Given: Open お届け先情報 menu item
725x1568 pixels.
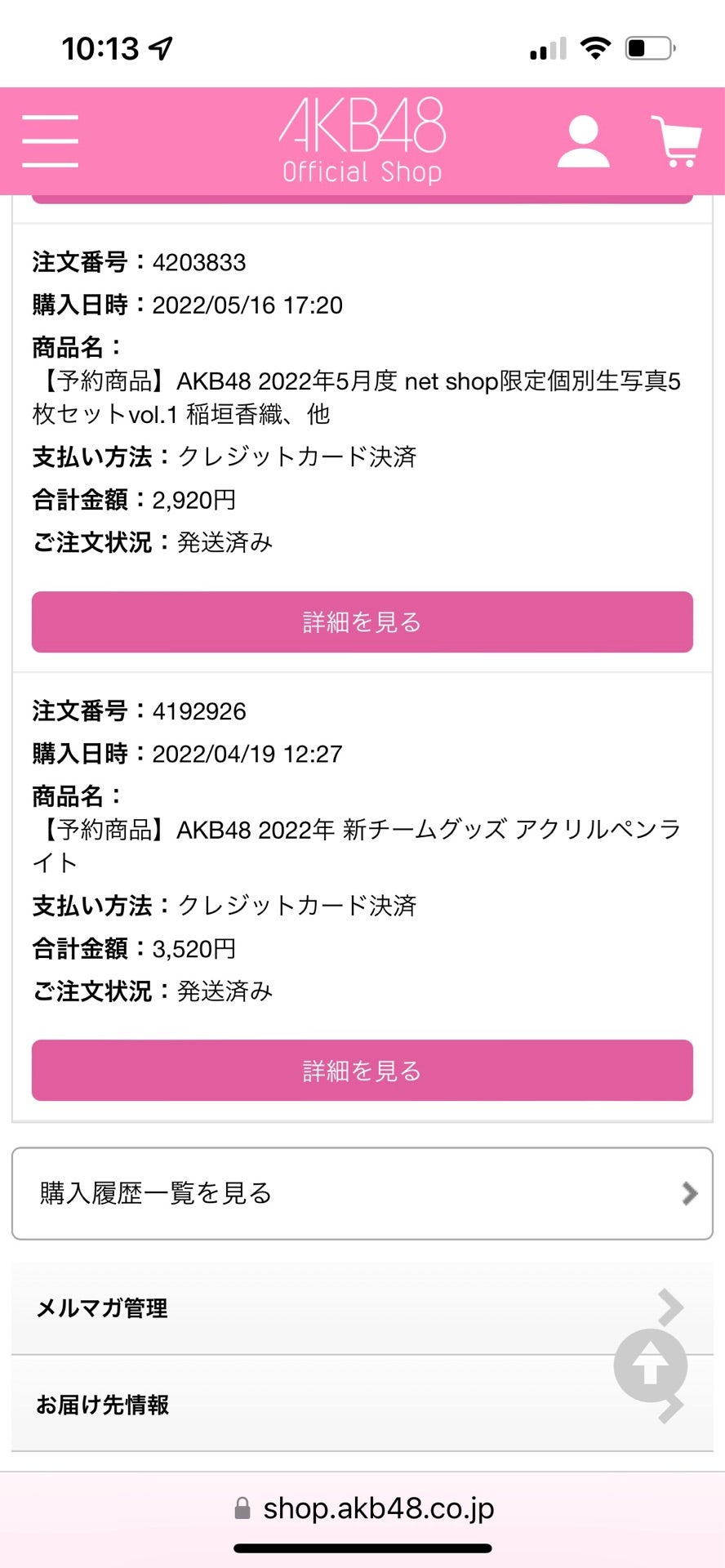Looking at the screenshot, I should click(x=103, y=1405).
